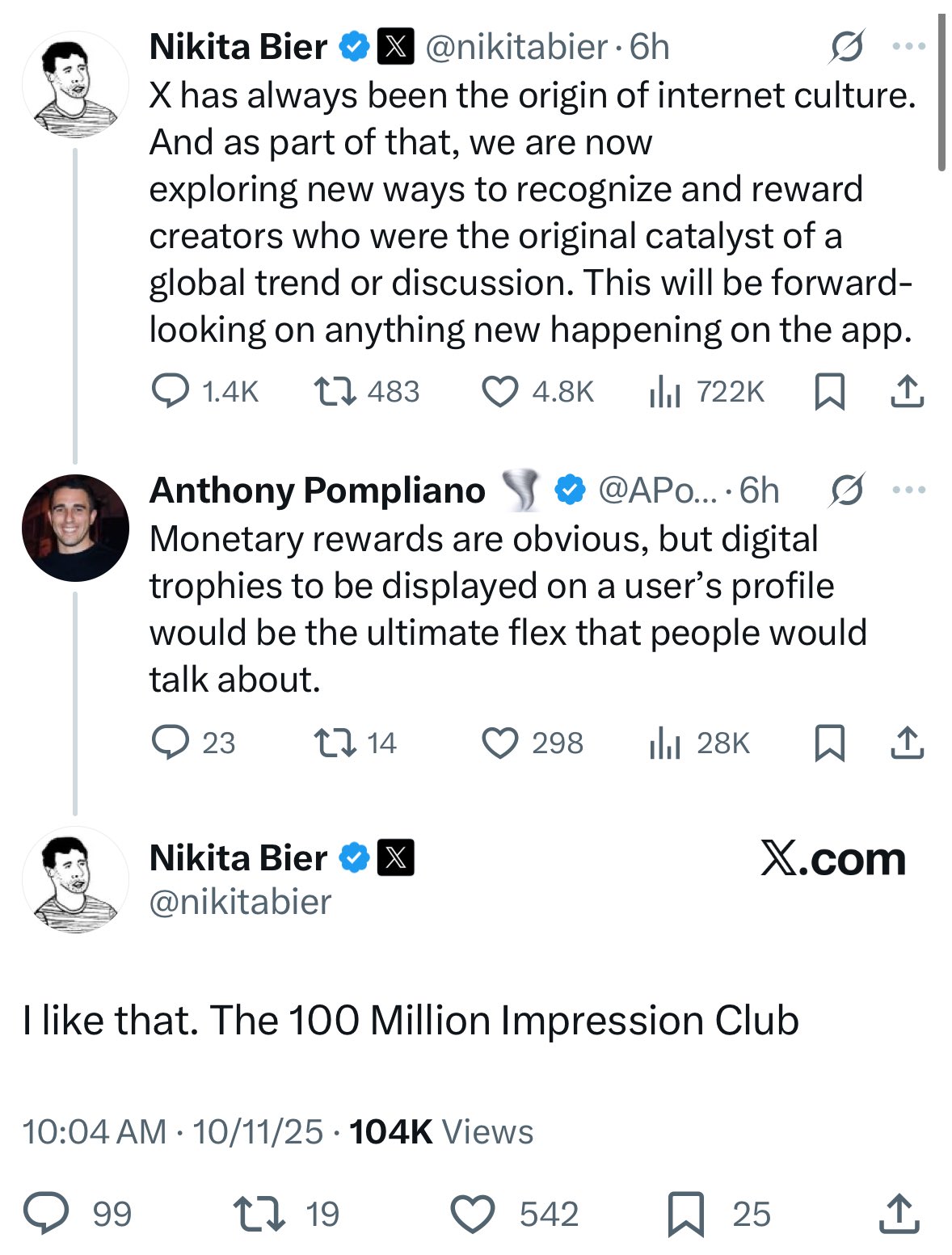This screenshot has height=1255, width=952.
Task: Open the @nikitabier handle in main post
Action: (x=241, y=902)
